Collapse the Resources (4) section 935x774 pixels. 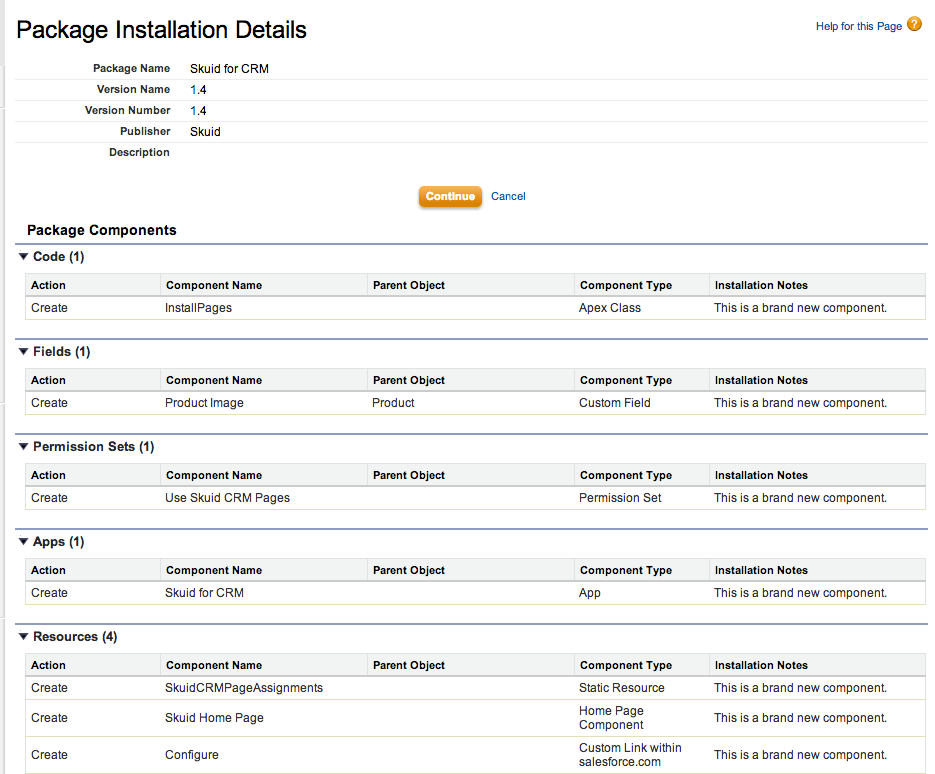(25, 637)
